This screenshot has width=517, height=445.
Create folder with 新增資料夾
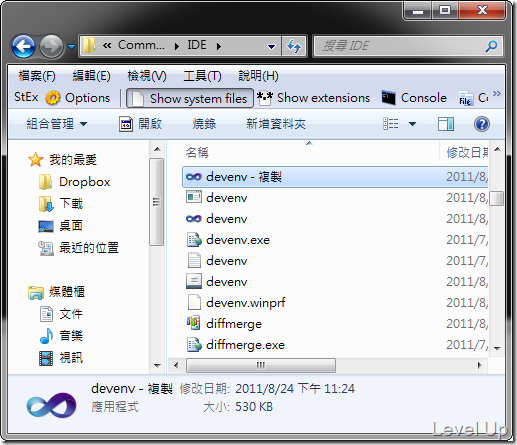tap(276, 124)
